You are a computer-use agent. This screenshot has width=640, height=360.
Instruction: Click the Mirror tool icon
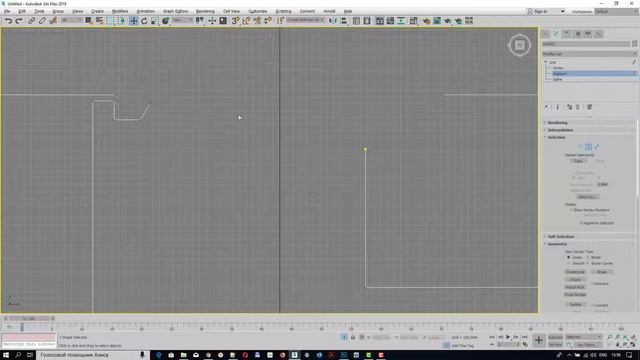(x=333, y=20)
